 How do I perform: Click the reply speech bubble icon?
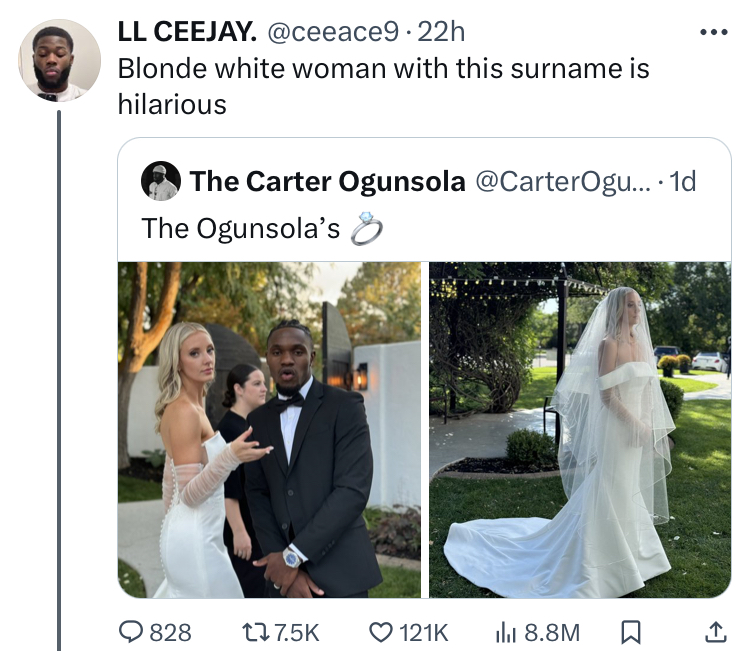tap(132, 632)
